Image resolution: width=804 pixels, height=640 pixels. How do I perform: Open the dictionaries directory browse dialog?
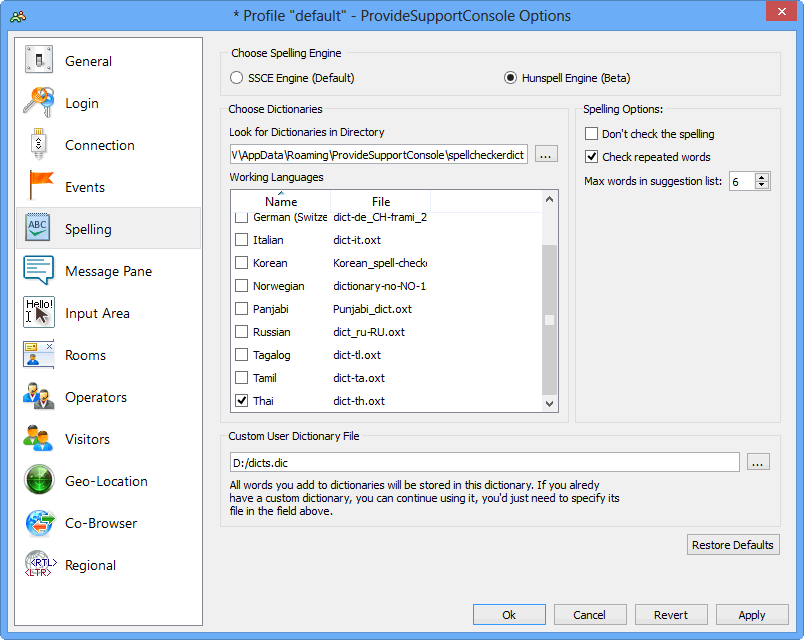point(545,154)
